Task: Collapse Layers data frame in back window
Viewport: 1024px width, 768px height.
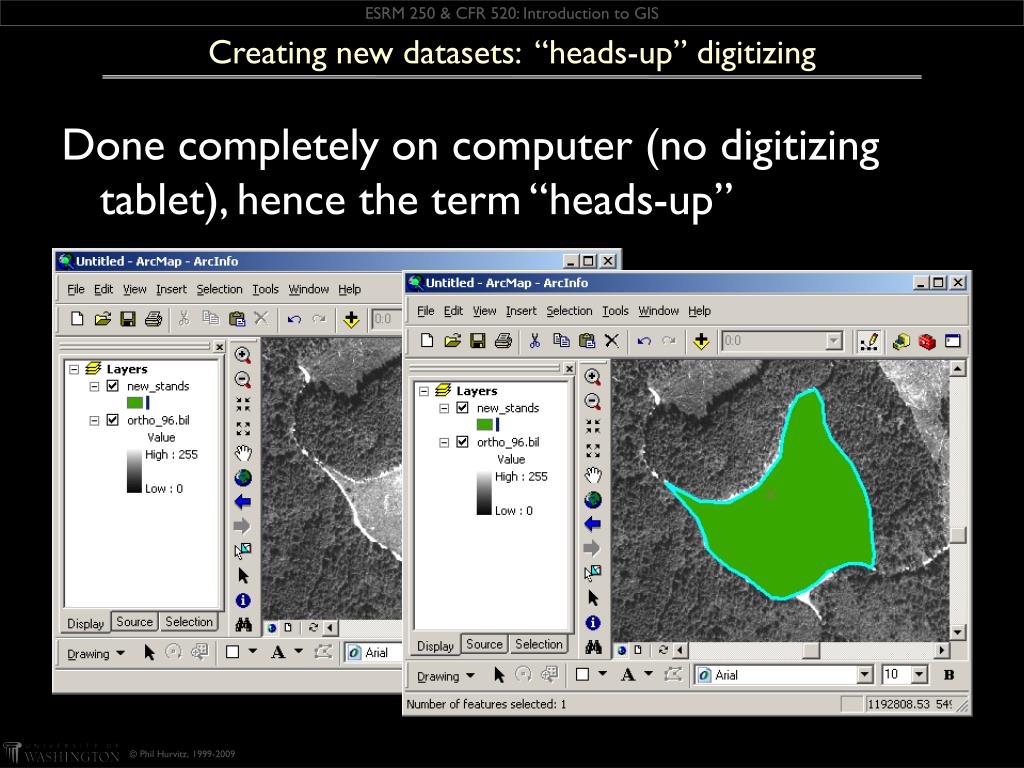Action: coord(74,369)
